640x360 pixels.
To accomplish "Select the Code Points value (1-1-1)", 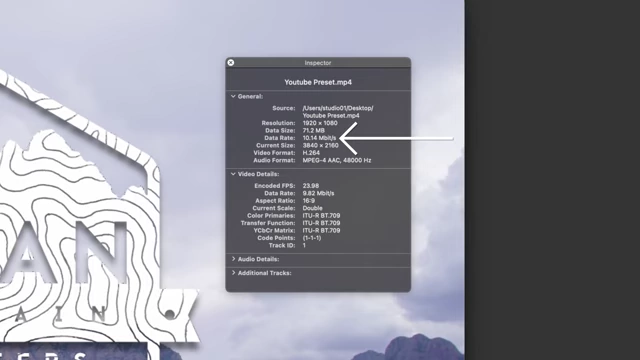I will pos(312,238).
